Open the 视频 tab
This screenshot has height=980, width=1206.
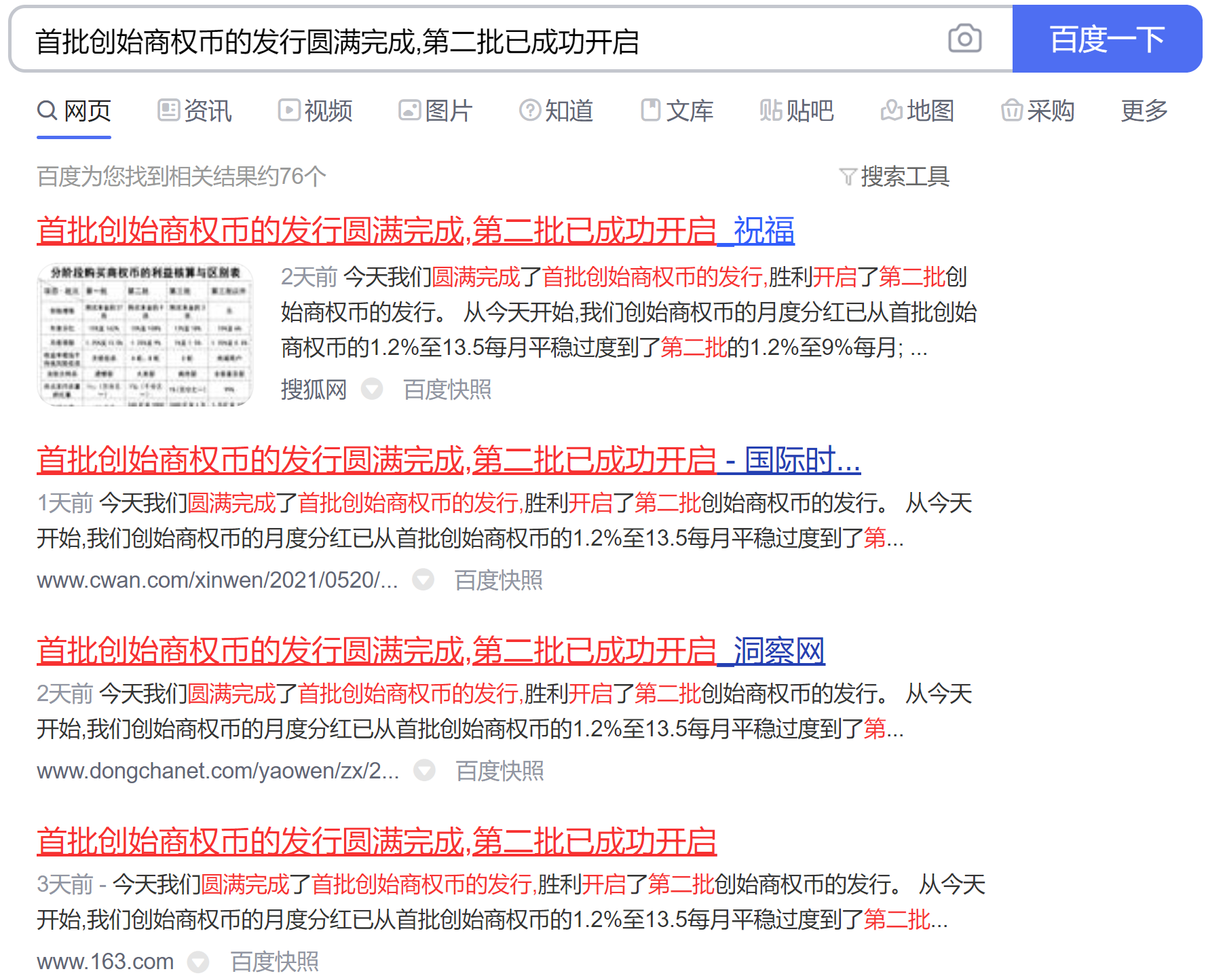316,111
